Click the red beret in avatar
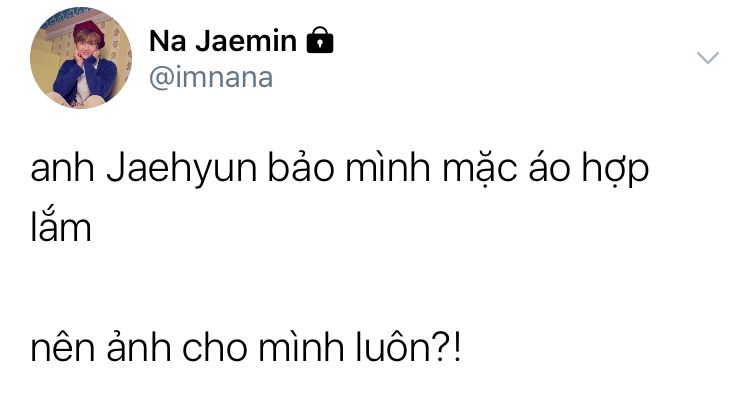This screenshot has height=396, width=750. click(x=89, y=32)
